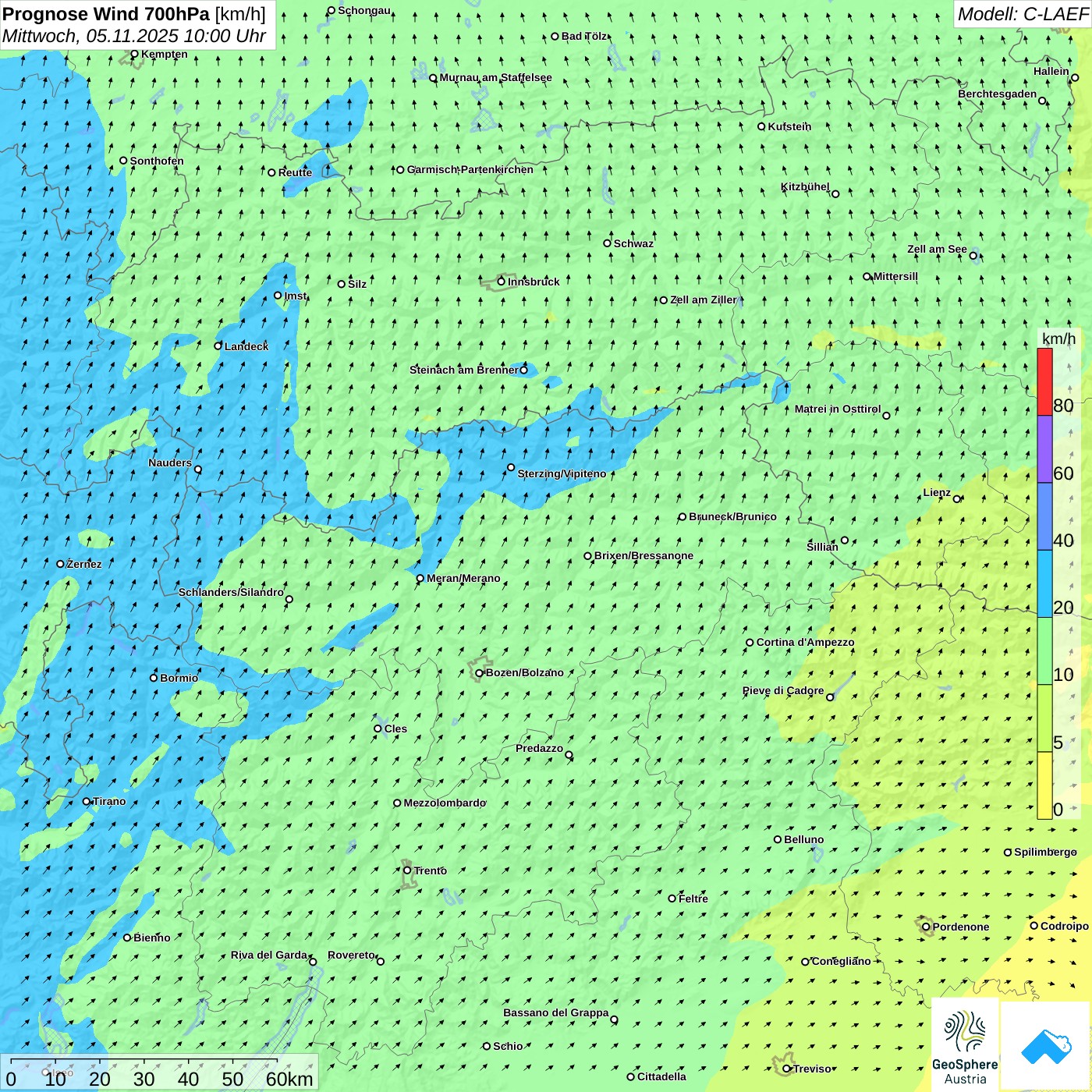Click the Nauders city label
Screen dimensions: 1092x1092
[170, 463]
